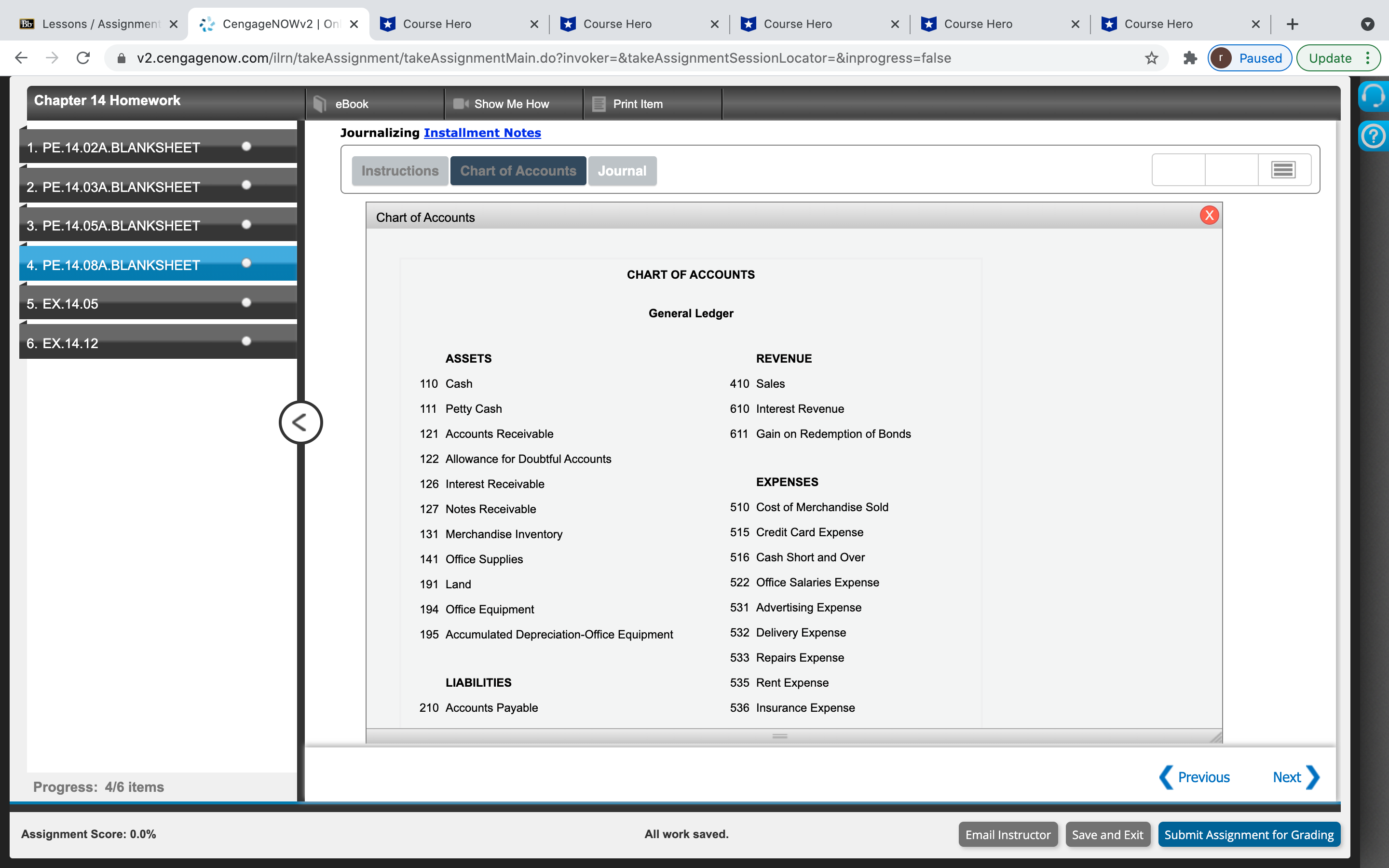Open the eBook icon in toolbar
Image resolution: width=1389 pixels, height=868 pixels.
coord(320,104)
